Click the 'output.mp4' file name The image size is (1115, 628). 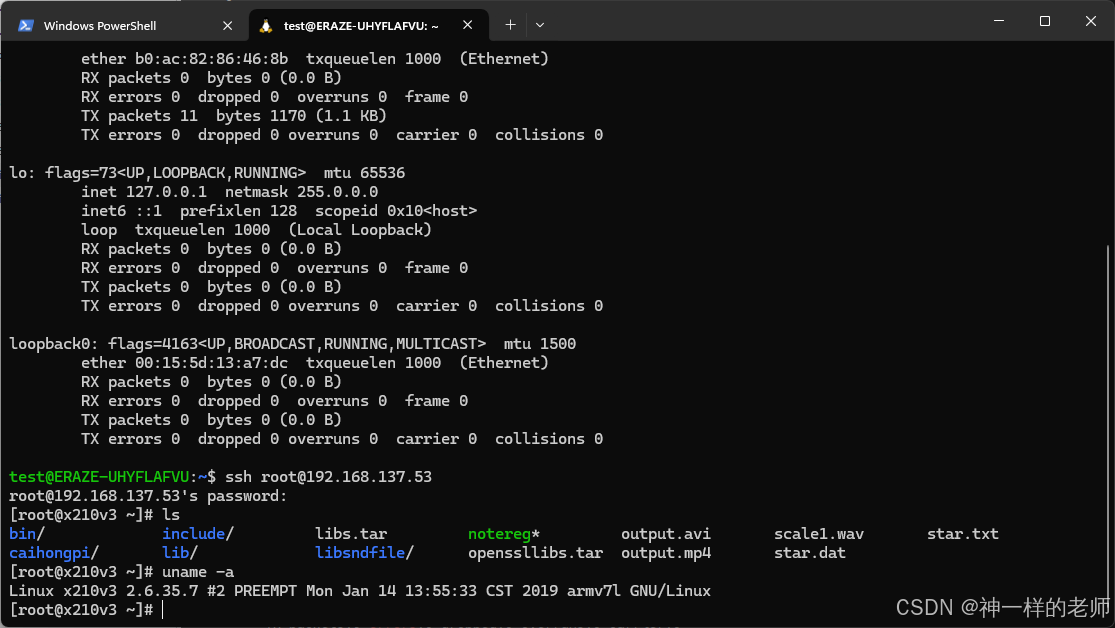(666, 553)
